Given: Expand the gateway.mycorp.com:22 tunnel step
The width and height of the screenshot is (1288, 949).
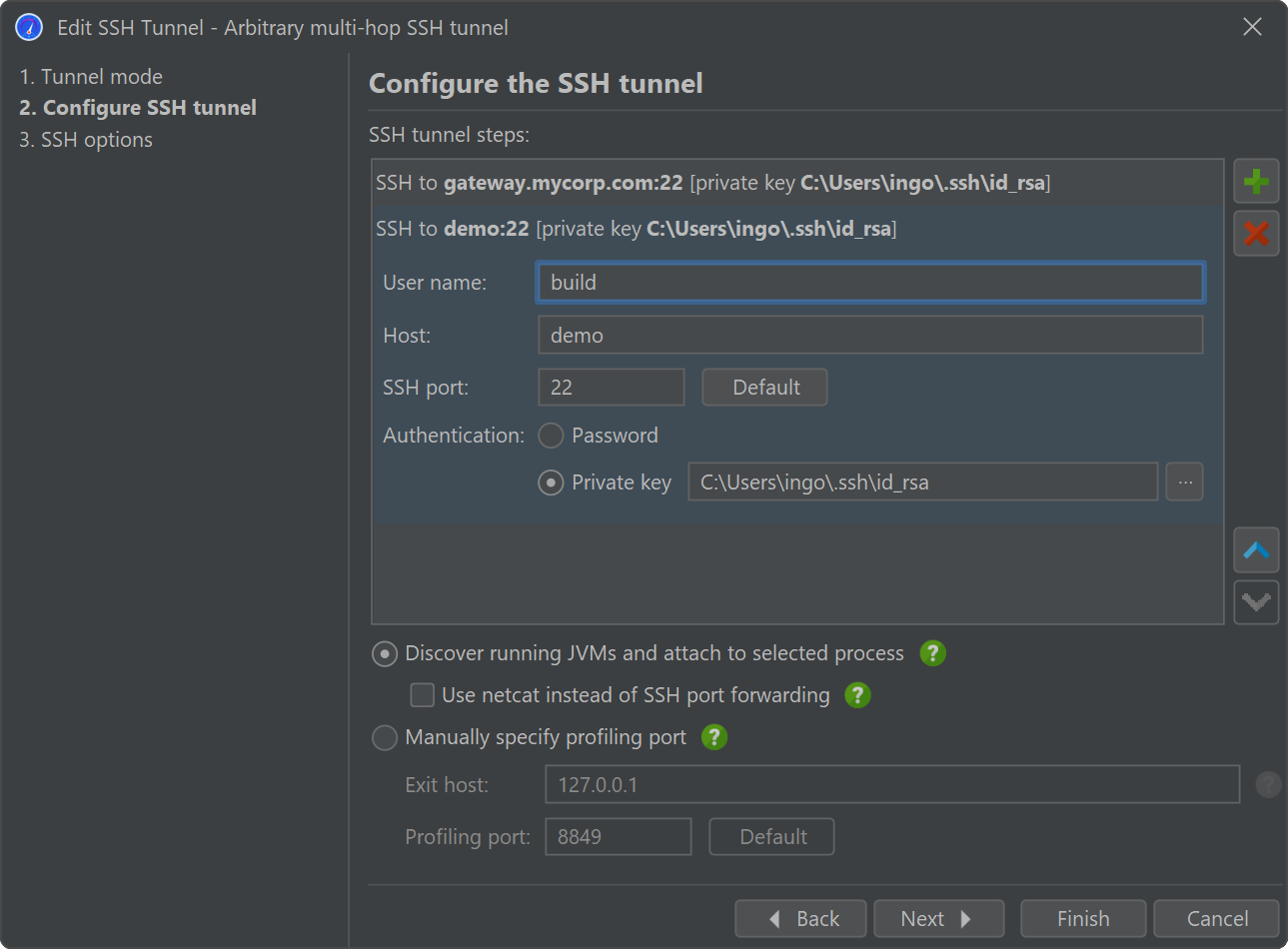Looking at the screenshot, I should coord(712,183).
